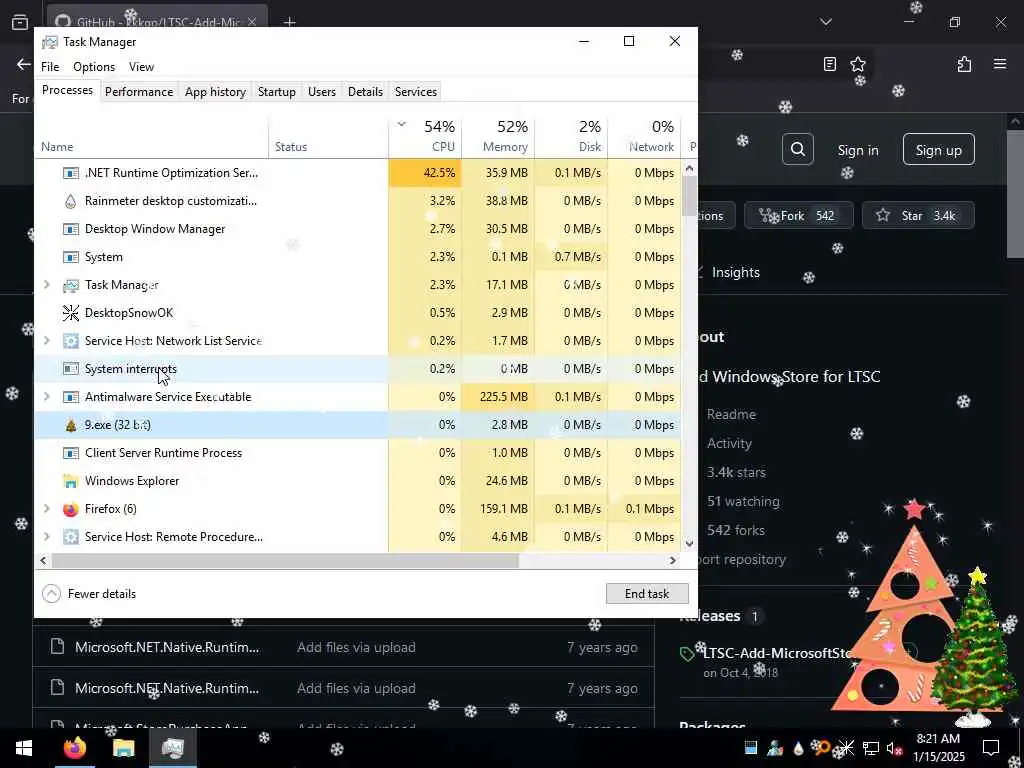Click the Christmas tree icon beside 9.exe
The height and width of the screenshot is (768, 1024).
[71, 425]
